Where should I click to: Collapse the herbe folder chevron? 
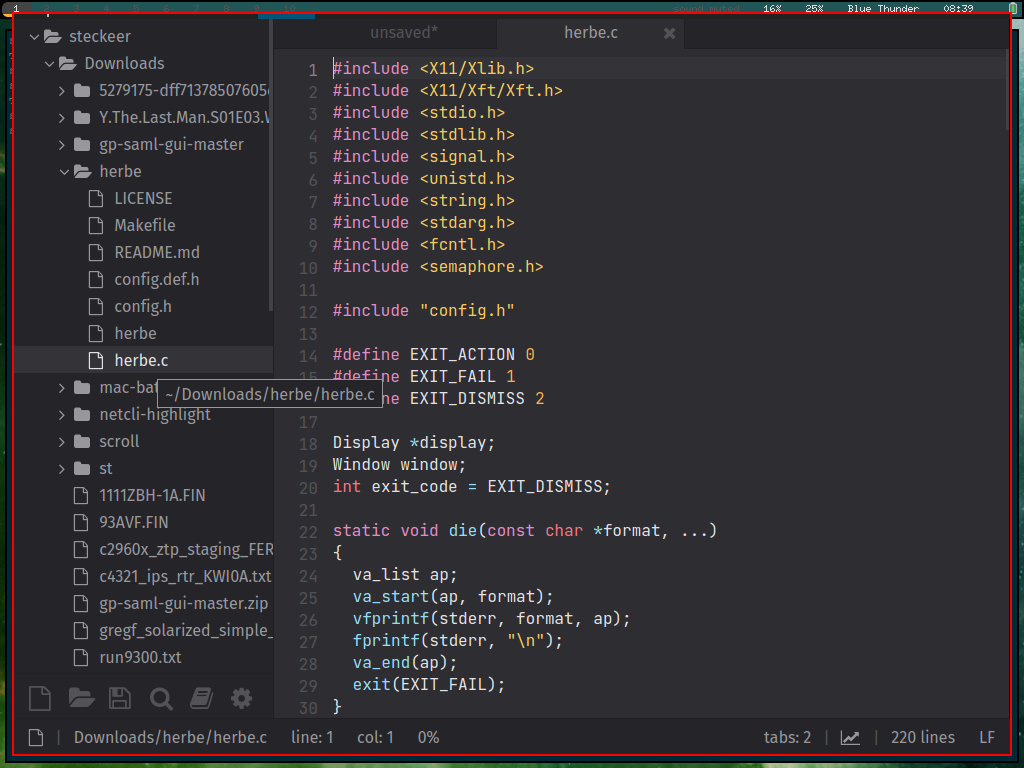(64, 172)
